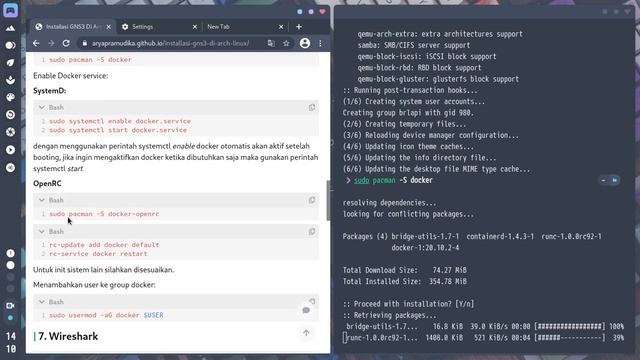This screenshot has width=640, height=360.
Task: Close the New Tab tab
Action: point(281,27)
